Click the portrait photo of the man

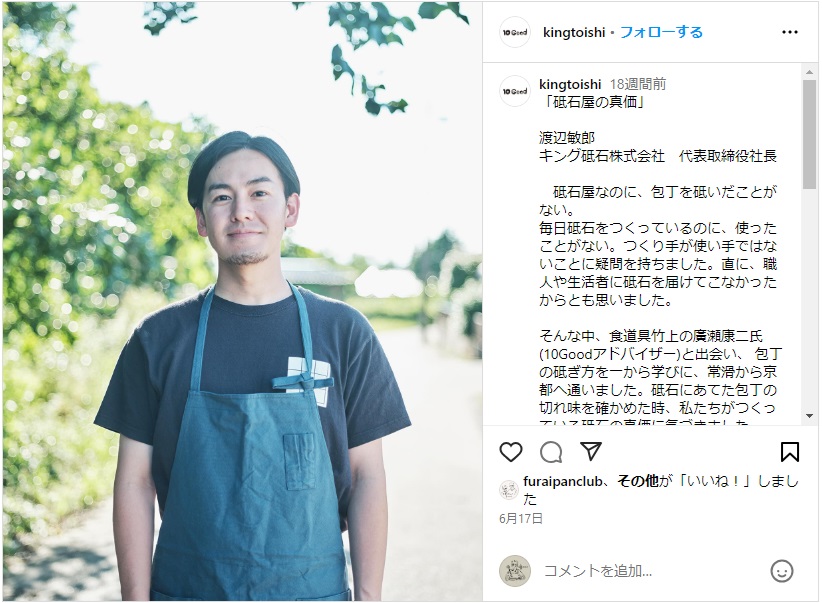pos(242,302)
